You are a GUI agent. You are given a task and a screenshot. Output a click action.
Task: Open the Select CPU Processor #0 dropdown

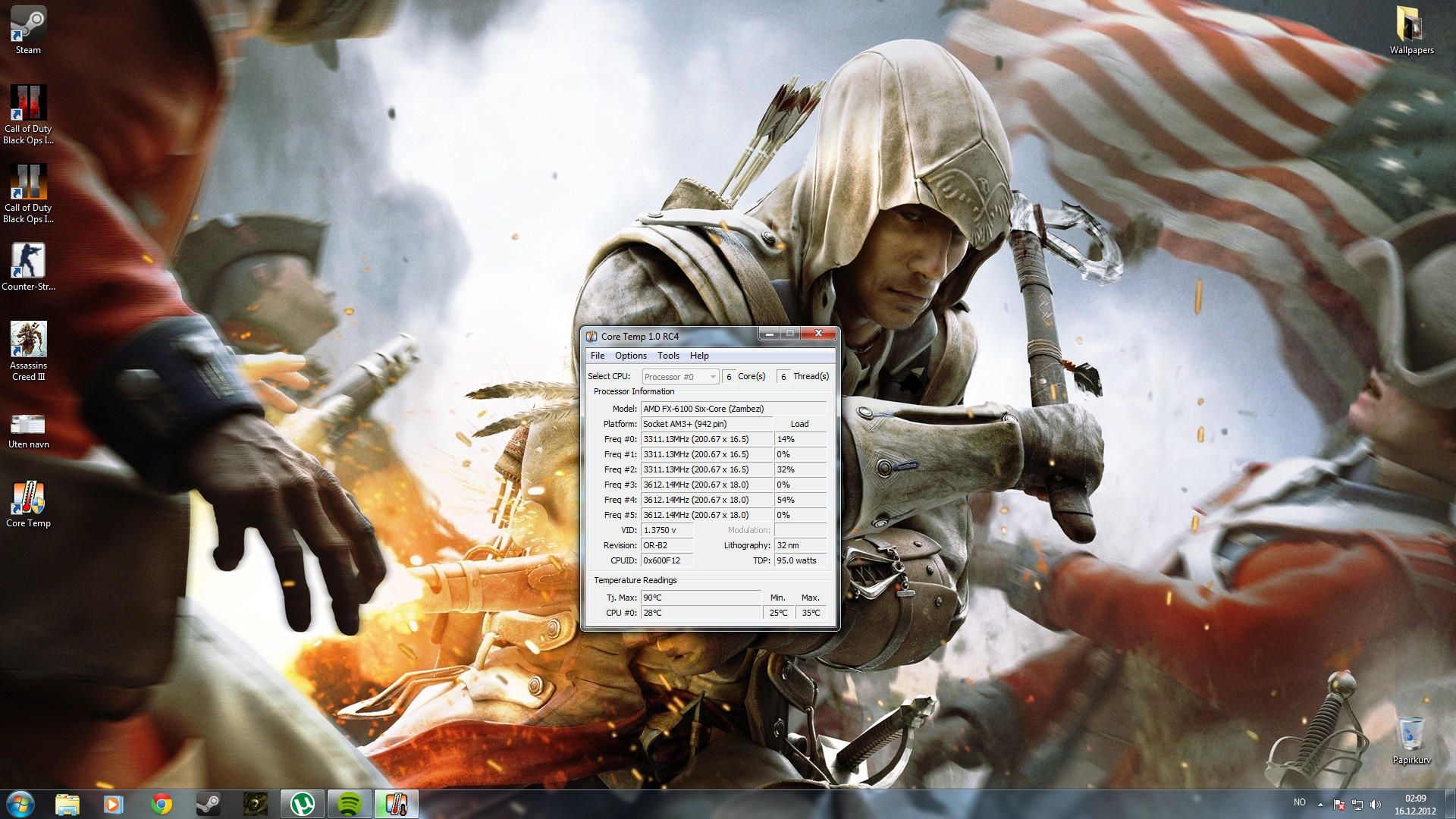click(680, 377)
